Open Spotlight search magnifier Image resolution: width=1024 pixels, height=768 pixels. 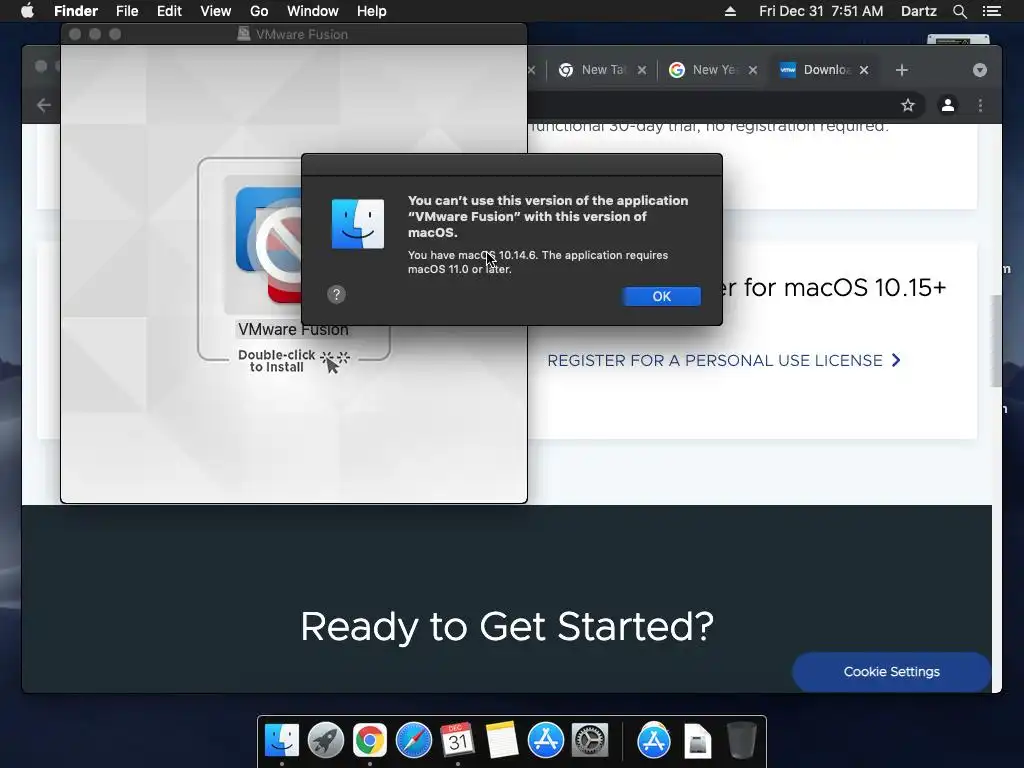(959, 11)
